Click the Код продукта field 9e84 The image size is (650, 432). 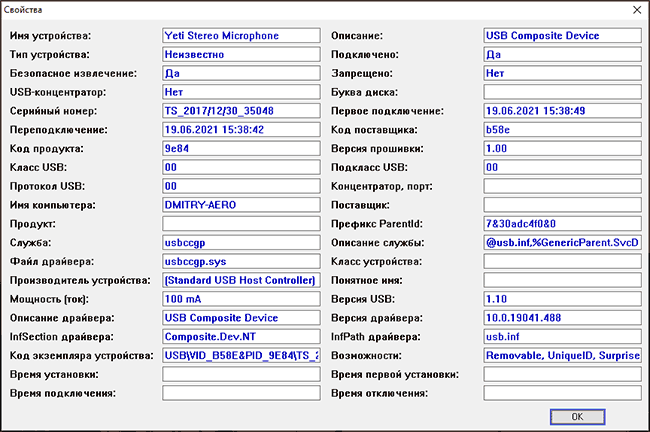tap(241, 148)
